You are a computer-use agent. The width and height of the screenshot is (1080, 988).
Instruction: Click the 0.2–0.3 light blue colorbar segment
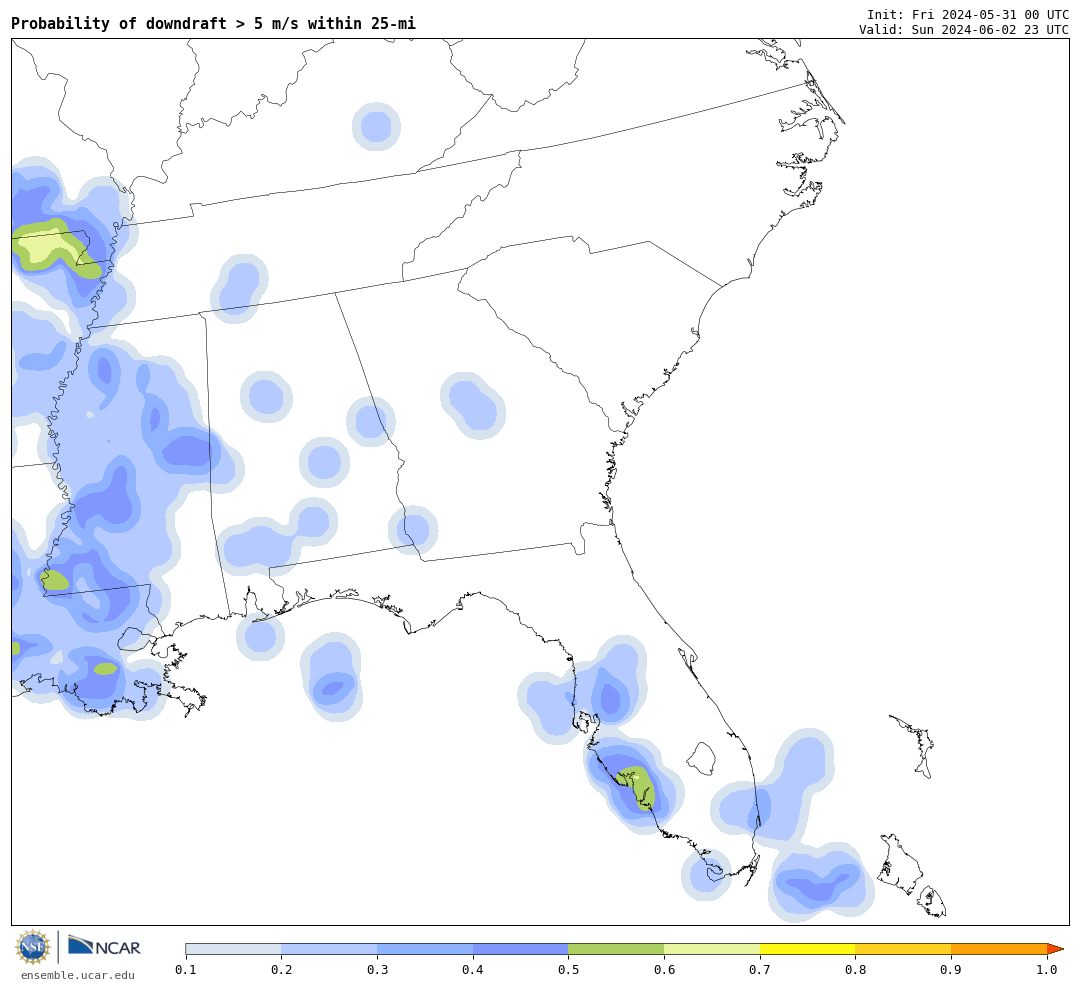click(x=329, y=949)
